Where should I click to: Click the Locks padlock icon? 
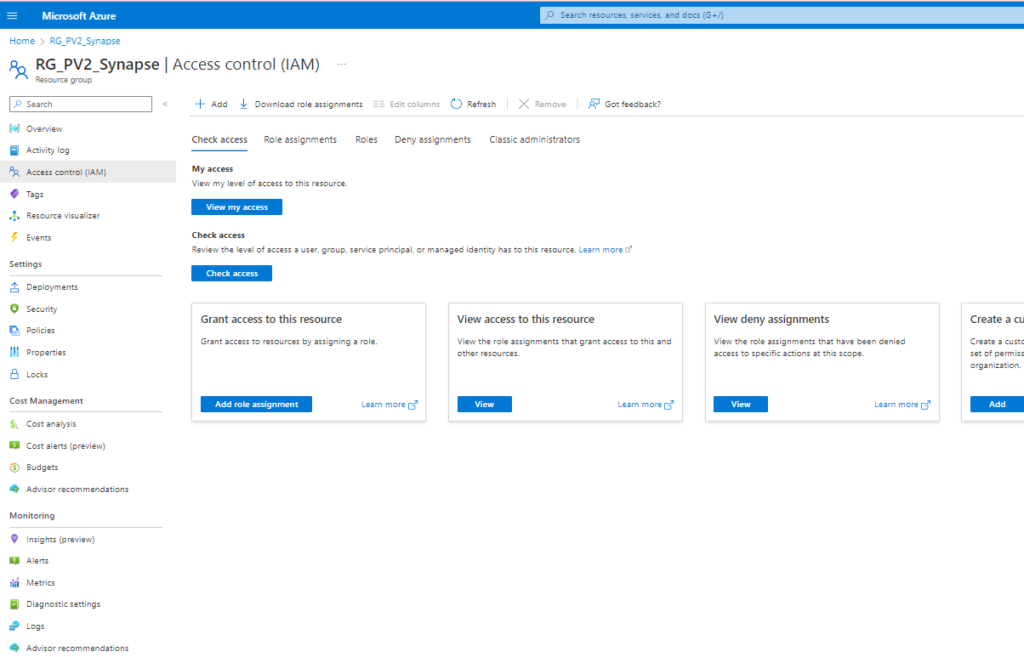tap(14, 374)
